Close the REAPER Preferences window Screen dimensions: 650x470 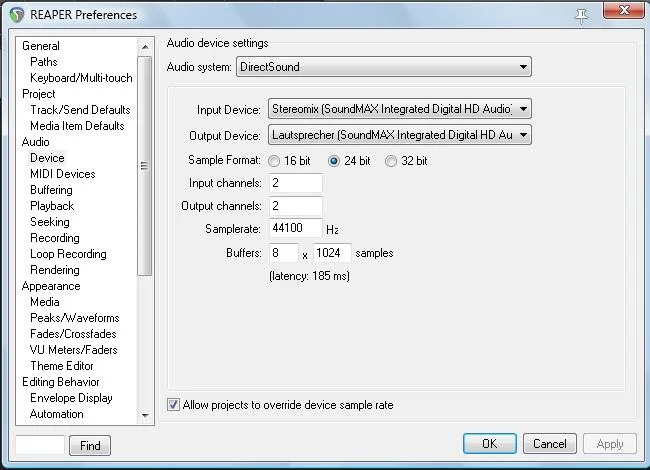pos(623,10)
